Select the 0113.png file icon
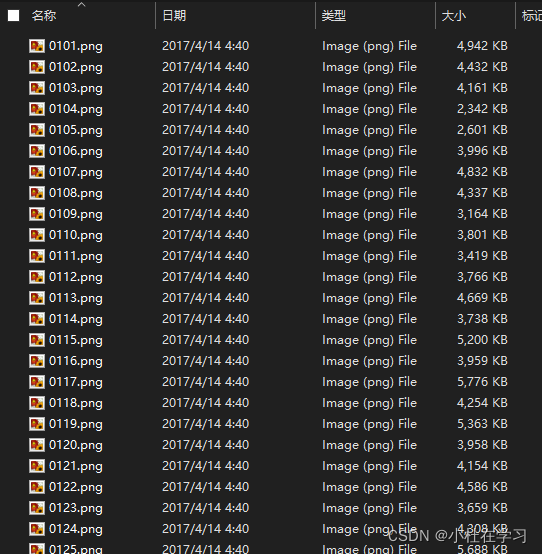This screenshot has height=554, width=542. coord(37,298)
